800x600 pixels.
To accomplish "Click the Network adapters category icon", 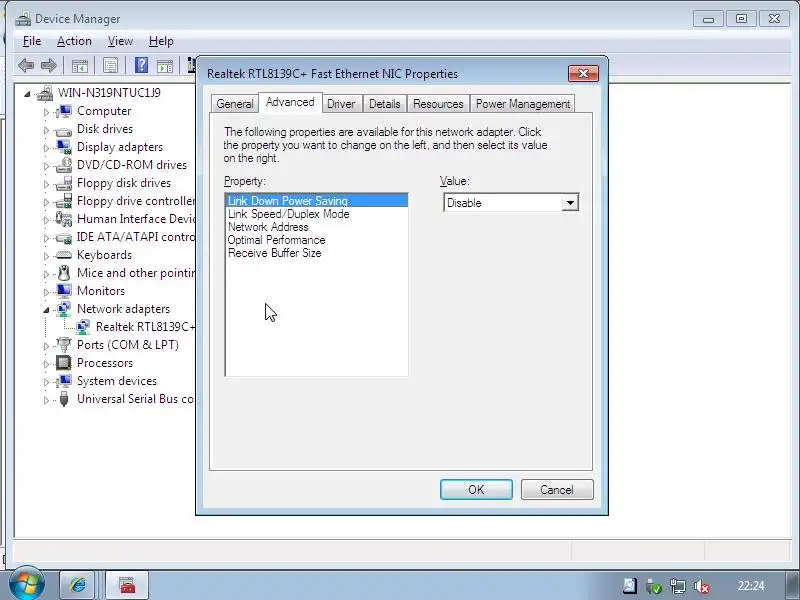I will pos(64,309).
